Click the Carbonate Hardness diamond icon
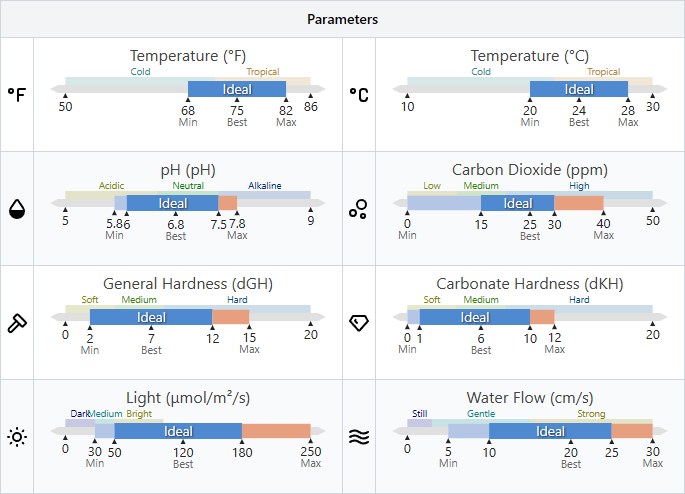This screenshot has height=494, width=685. pyautogui.click(x=358, y=322)
